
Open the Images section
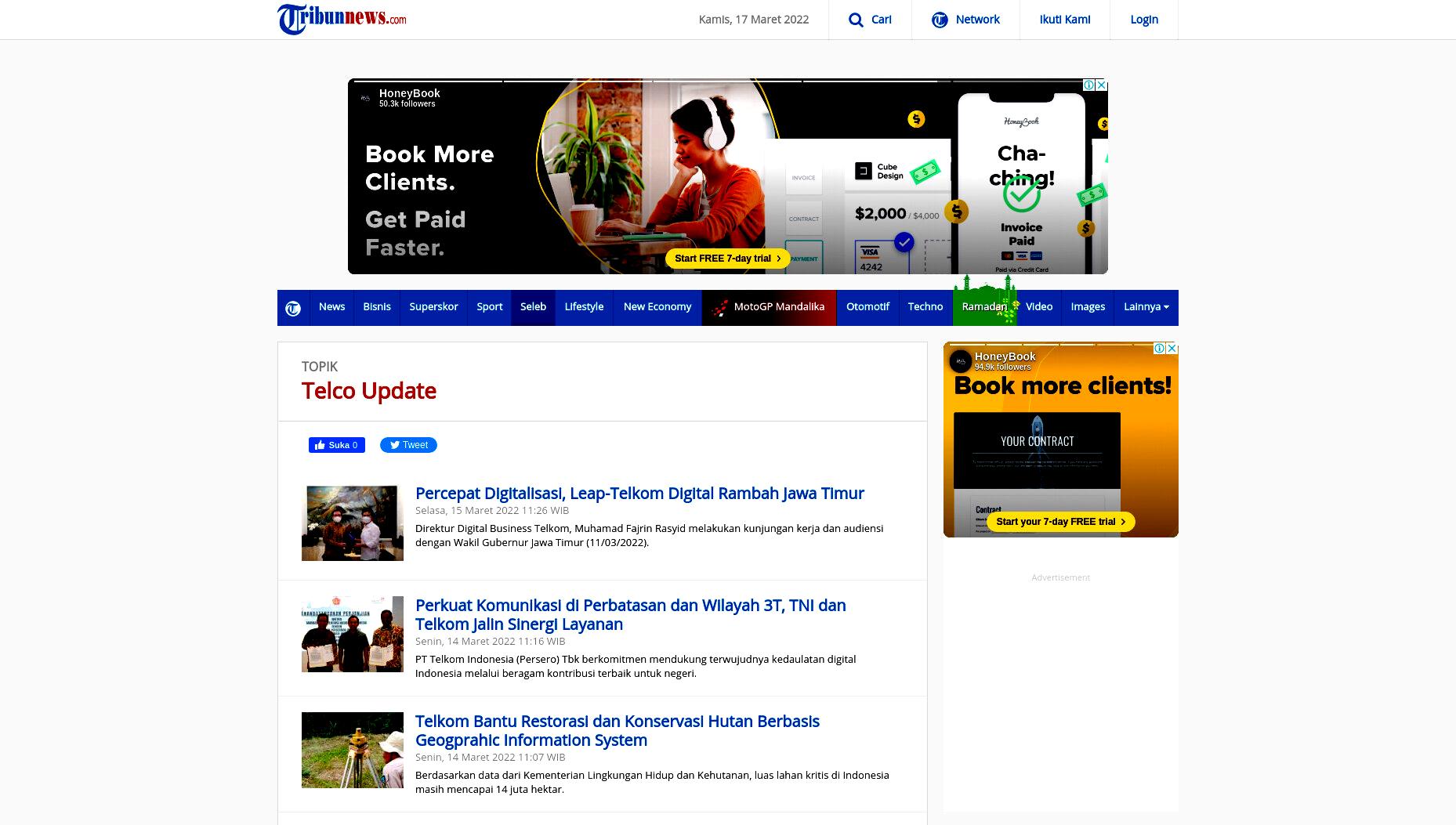coord(1088,307)
